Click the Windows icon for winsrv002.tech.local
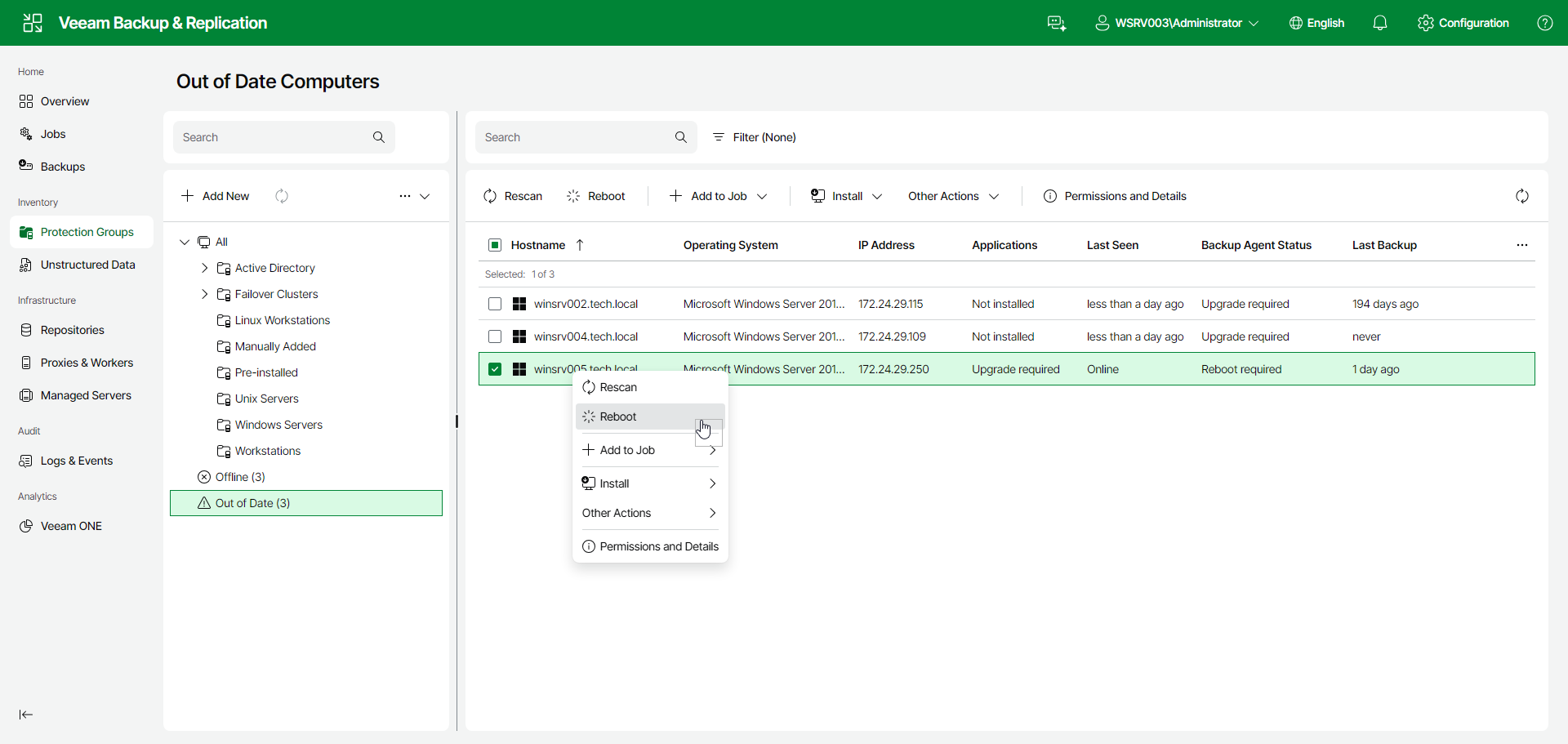Viewport: 1568px width, 744px height. (519, 304)
